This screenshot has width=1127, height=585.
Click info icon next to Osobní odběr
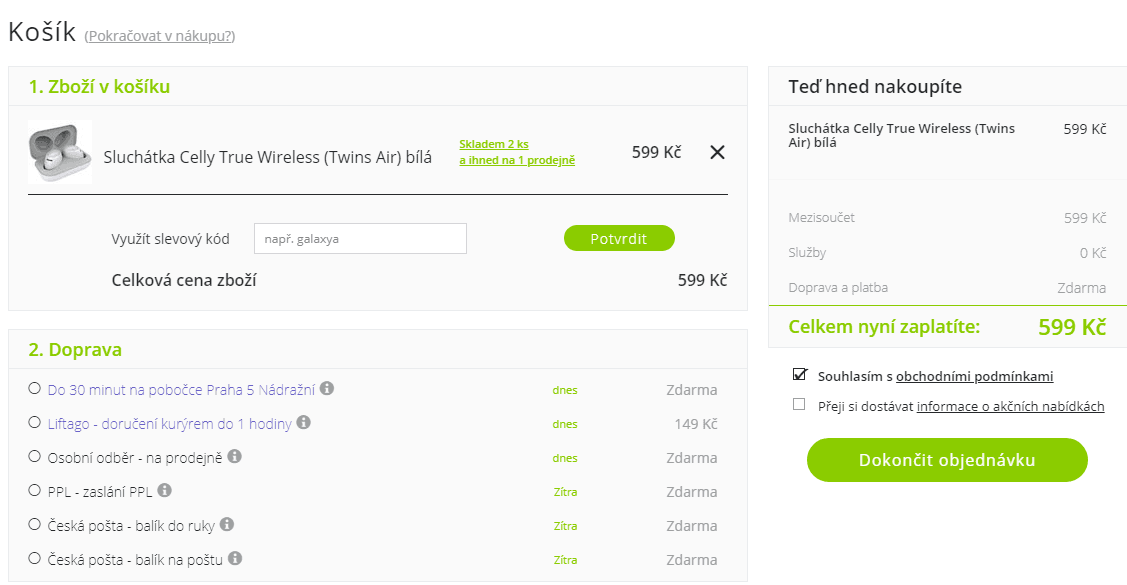click(x=234, y=456)
